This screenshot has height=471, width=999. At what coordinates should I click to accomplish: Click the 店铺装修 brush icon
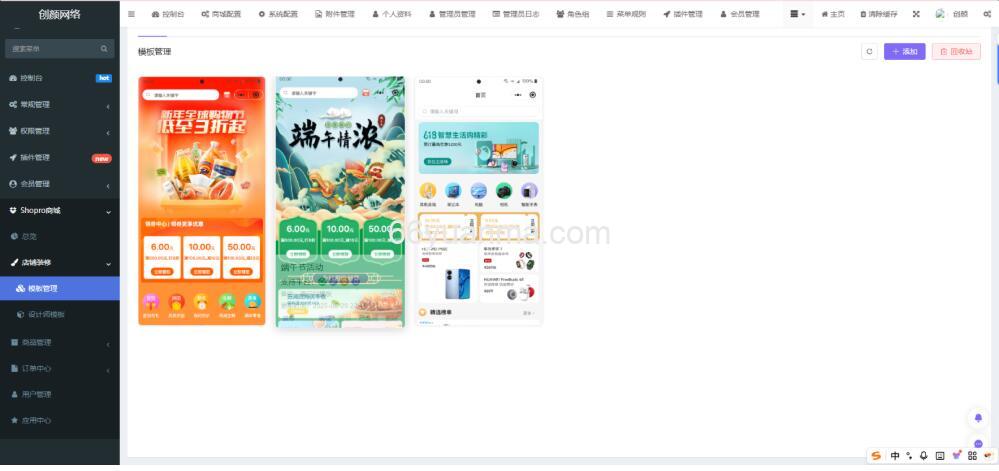[15, 262]
